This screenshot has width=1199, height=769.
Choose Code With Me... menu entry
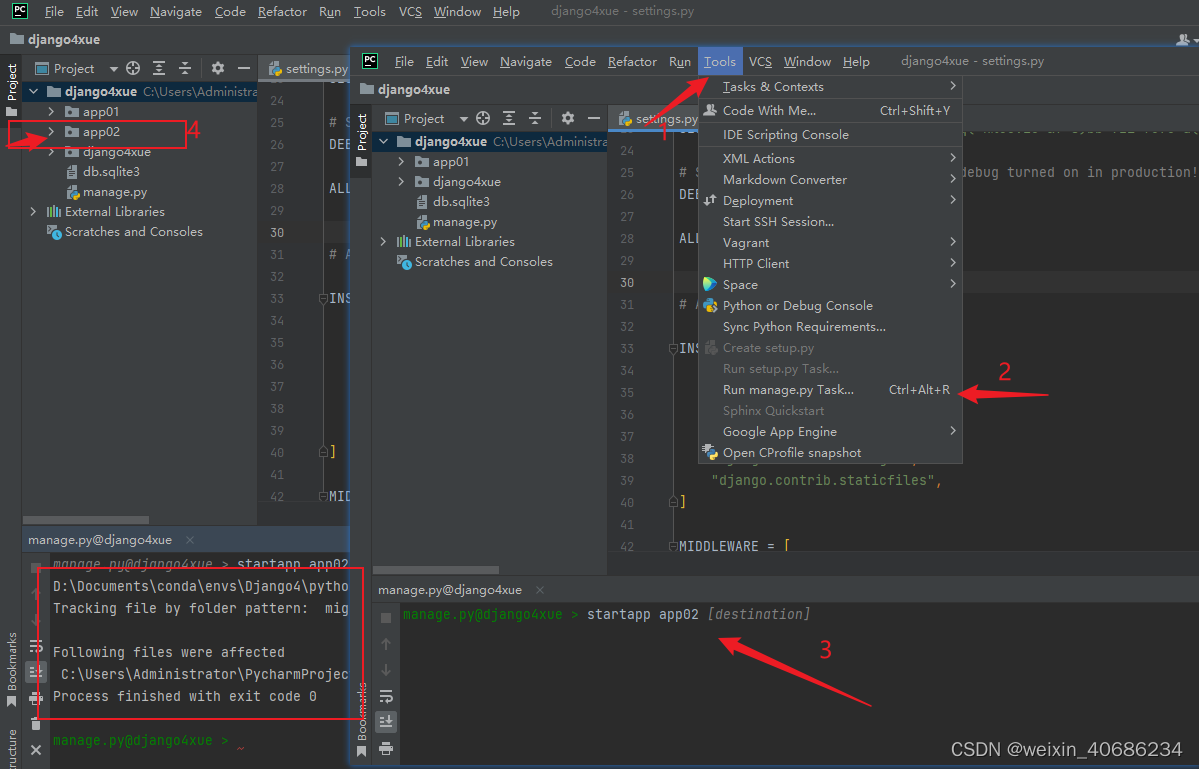pos(830,111)
